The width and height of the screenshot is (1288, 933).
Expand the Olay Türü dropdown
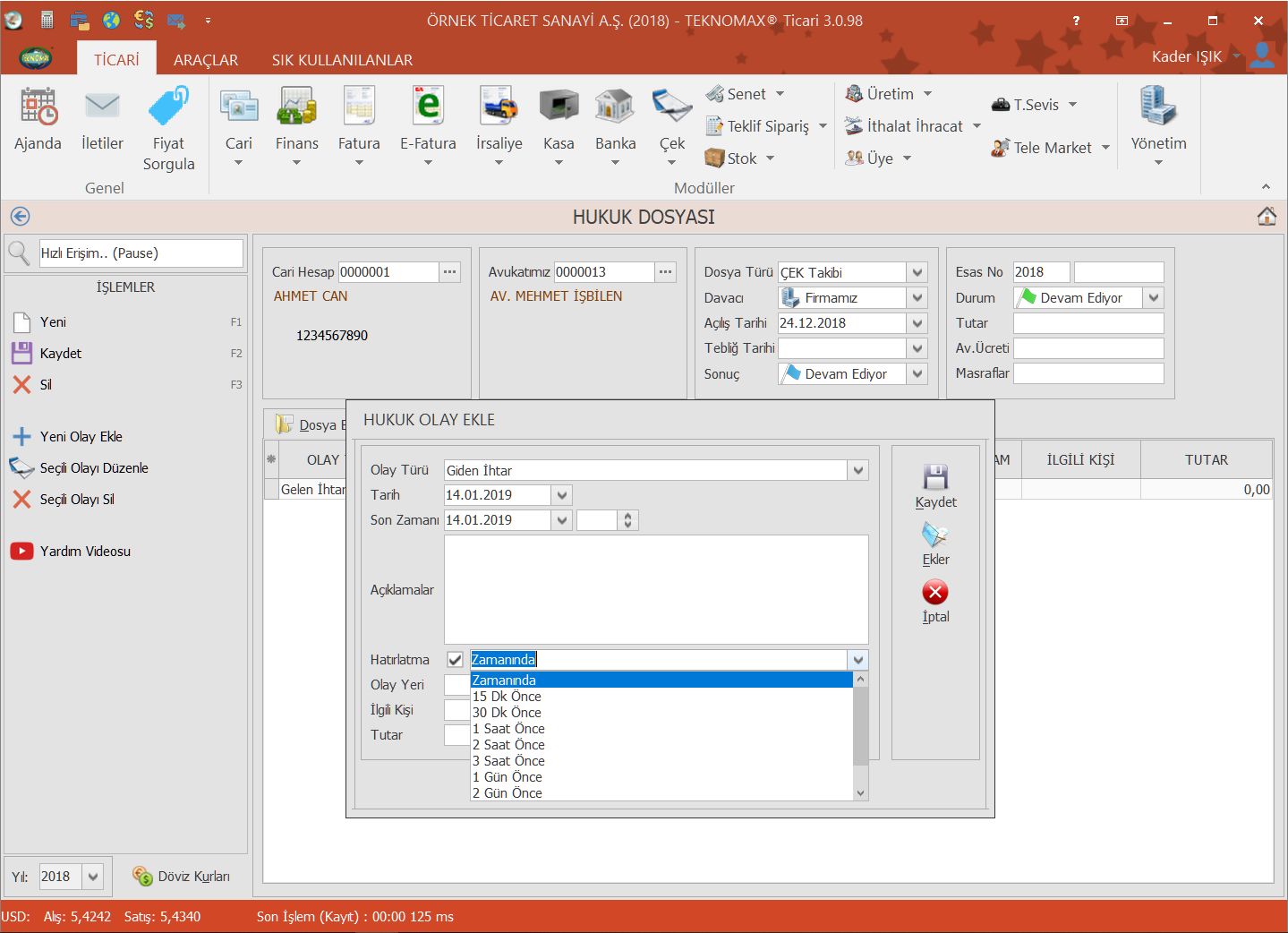coord(858,470)
